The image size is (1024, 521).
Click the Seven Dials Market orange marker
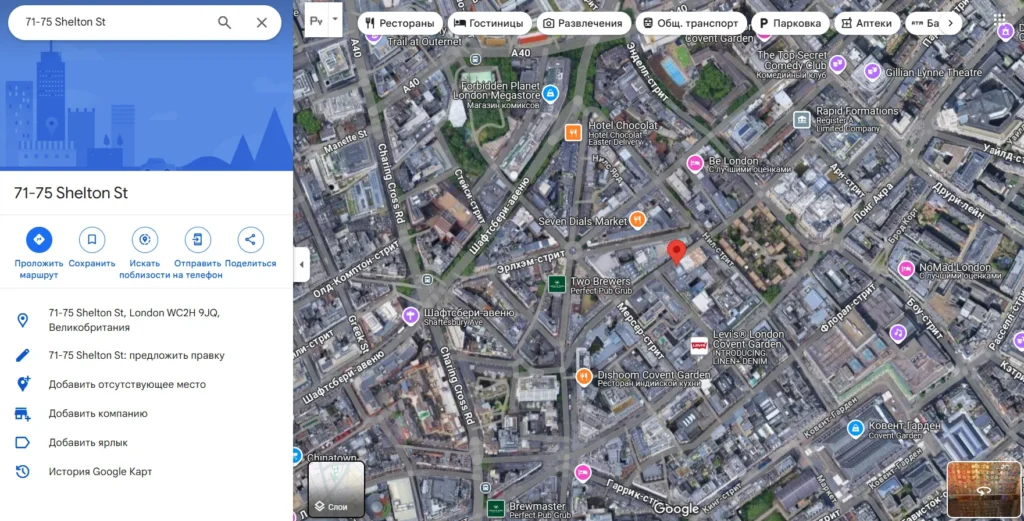click(x=637, y=220)
